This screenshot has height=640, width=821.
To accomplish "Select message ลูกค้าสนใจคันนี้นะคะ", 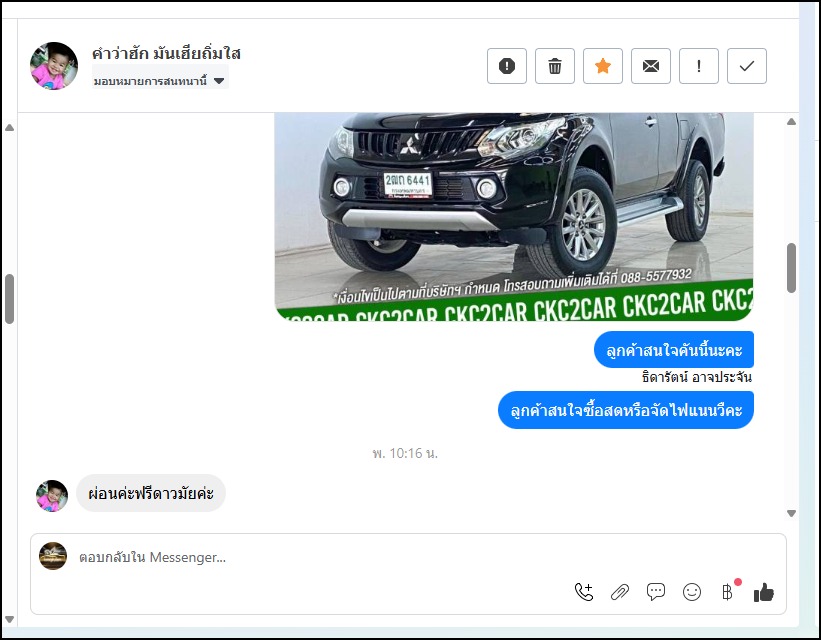I will (674, 349).
